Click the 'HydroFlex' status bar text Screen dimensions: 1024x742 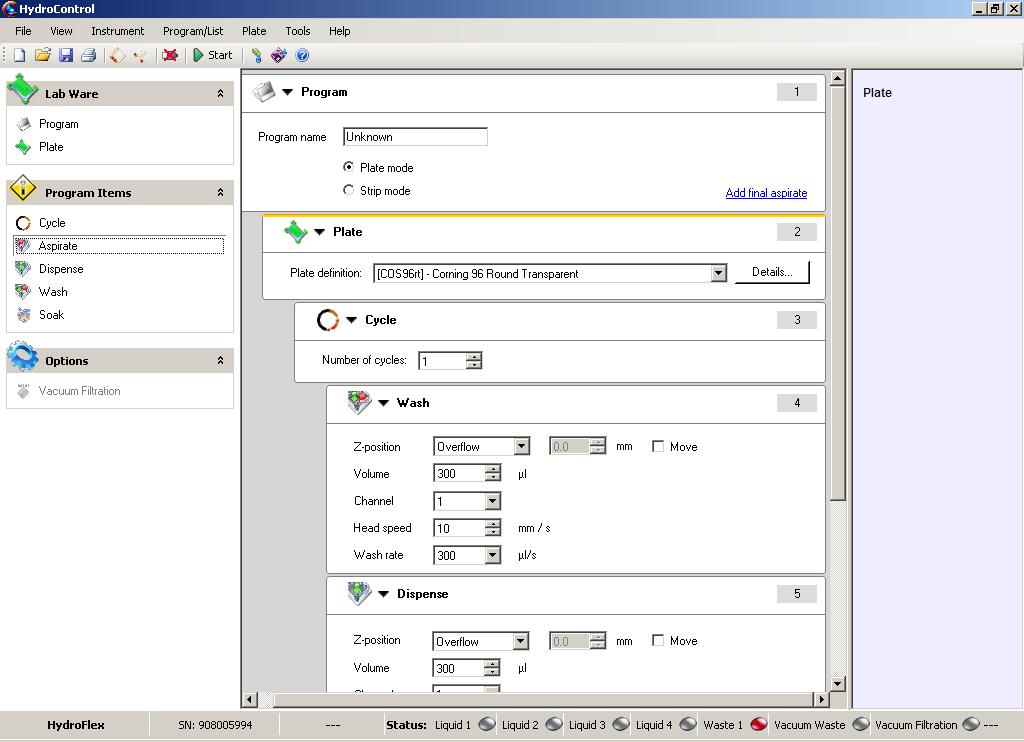(x=76, y=725)
